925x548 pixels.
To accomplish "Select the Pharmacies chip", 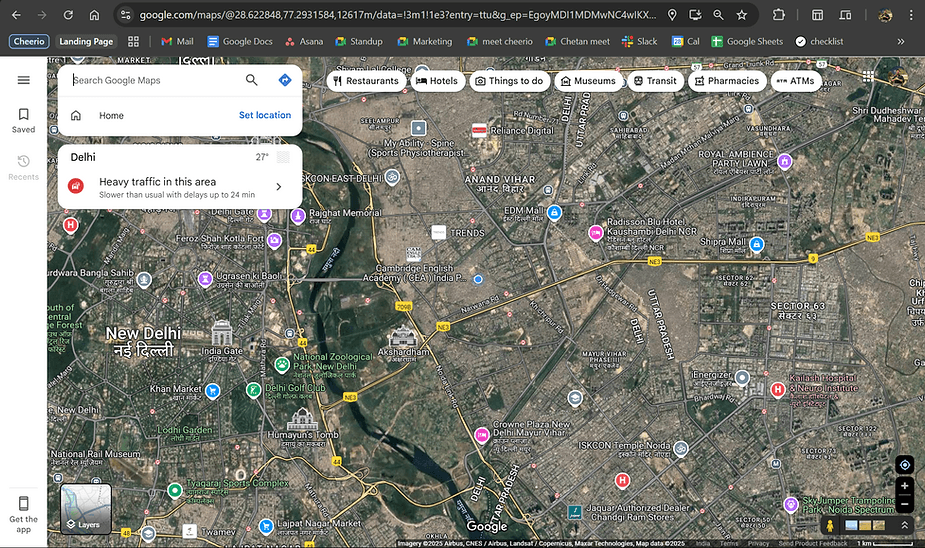I will pos(727,81).
